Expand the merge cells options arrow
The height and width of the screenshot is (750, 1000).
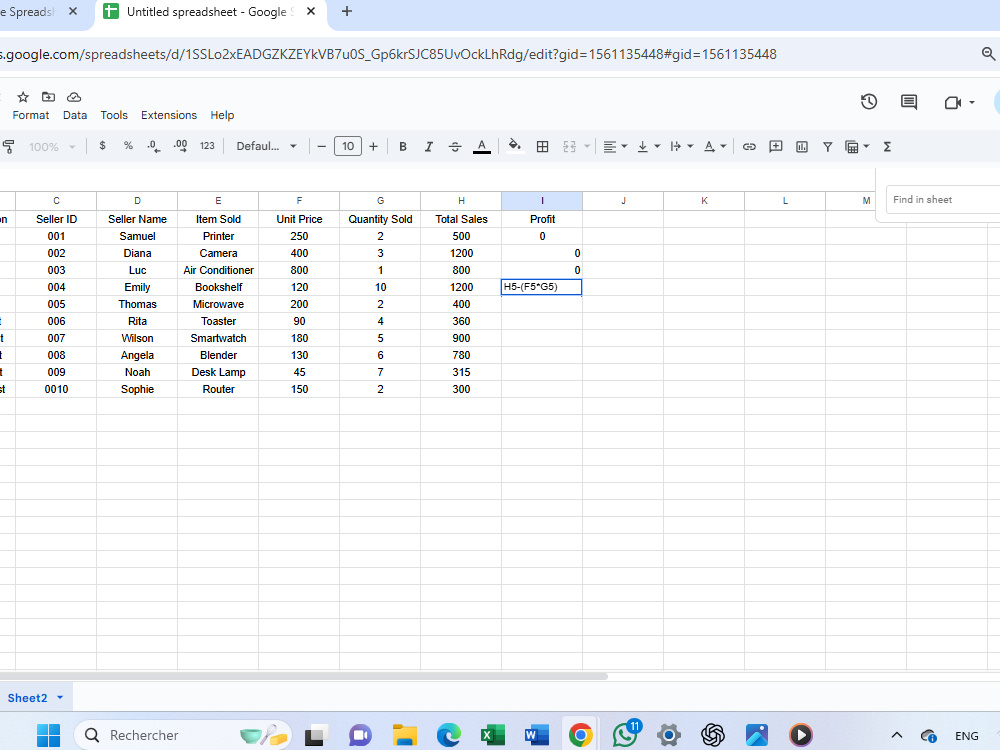coord(587,147)
